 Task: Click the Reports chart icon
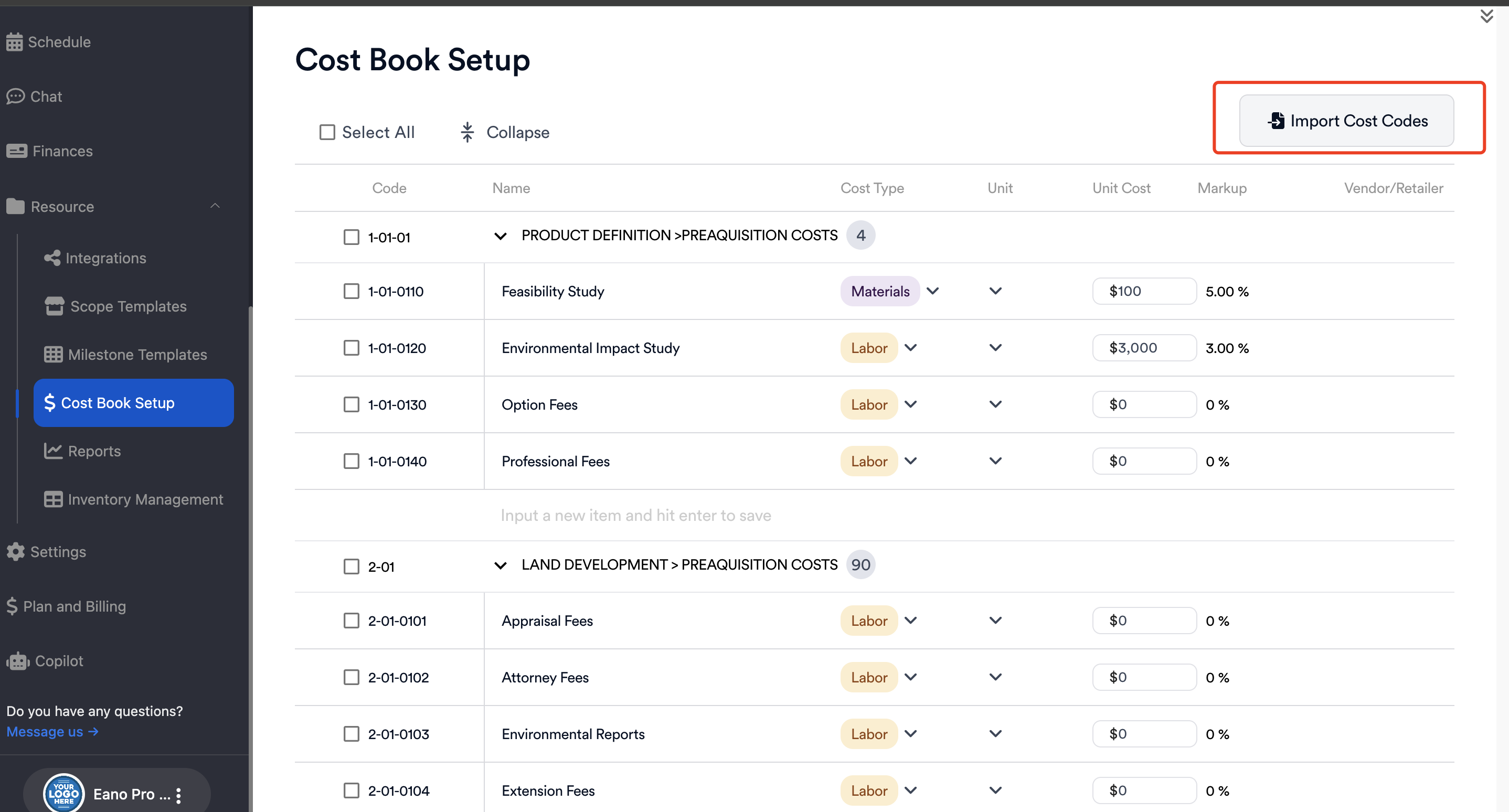pyautogui.click(x=54, y=451)
